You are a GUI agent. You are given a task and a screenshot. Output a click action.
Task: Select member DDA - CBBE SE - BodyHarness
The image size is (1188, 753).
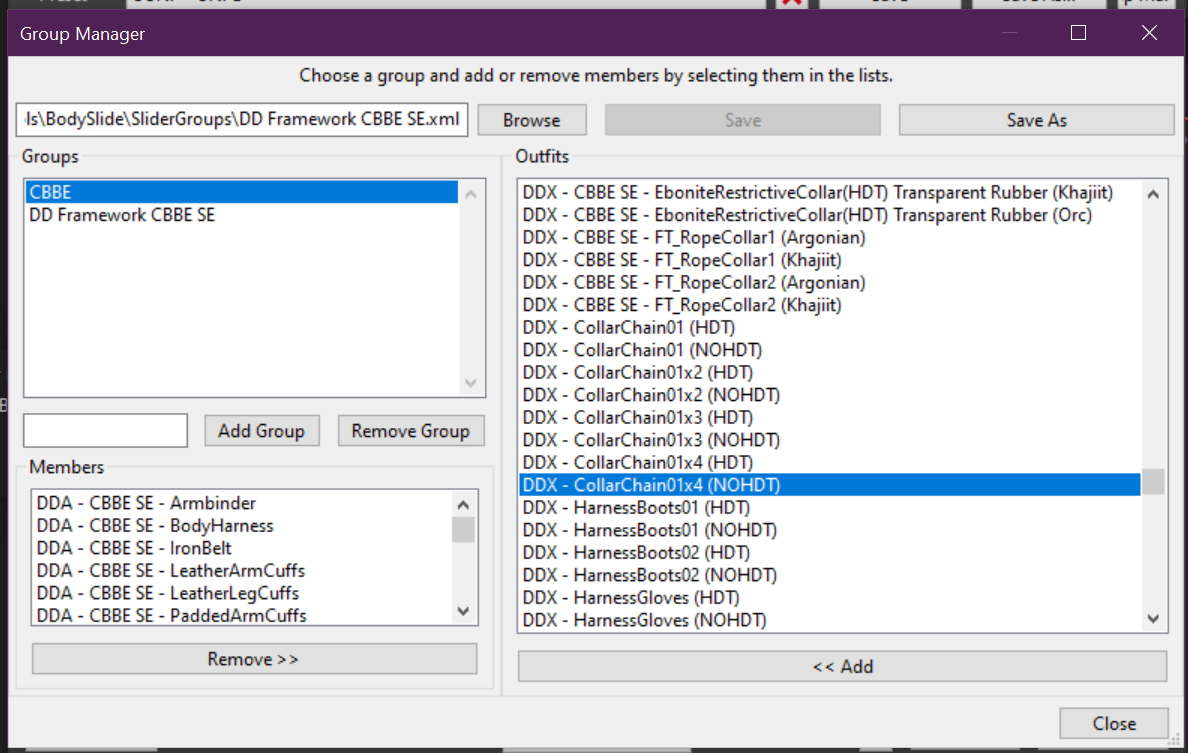(242, 526)
